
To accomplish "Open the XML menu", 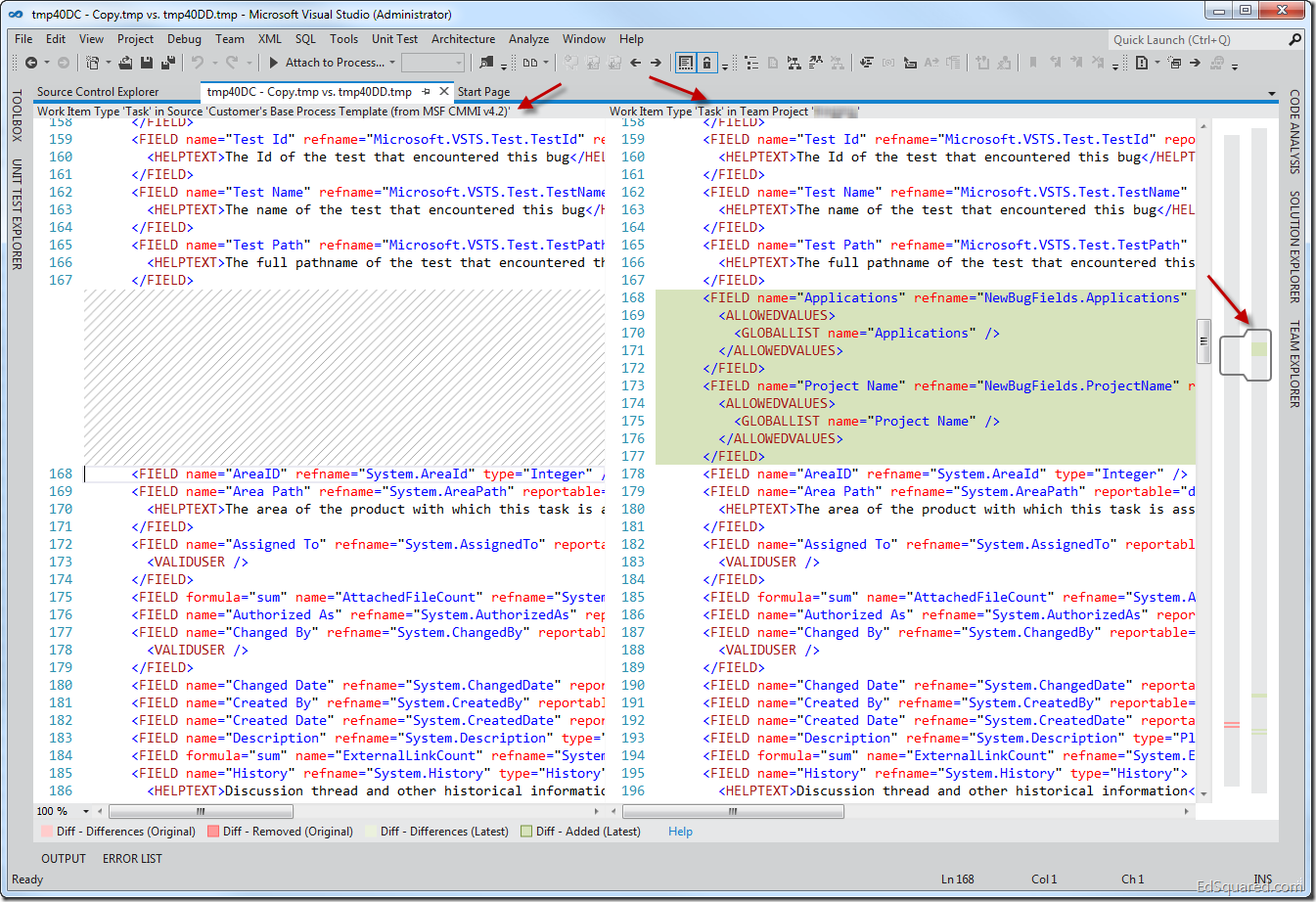I will [x=270, y=39].
